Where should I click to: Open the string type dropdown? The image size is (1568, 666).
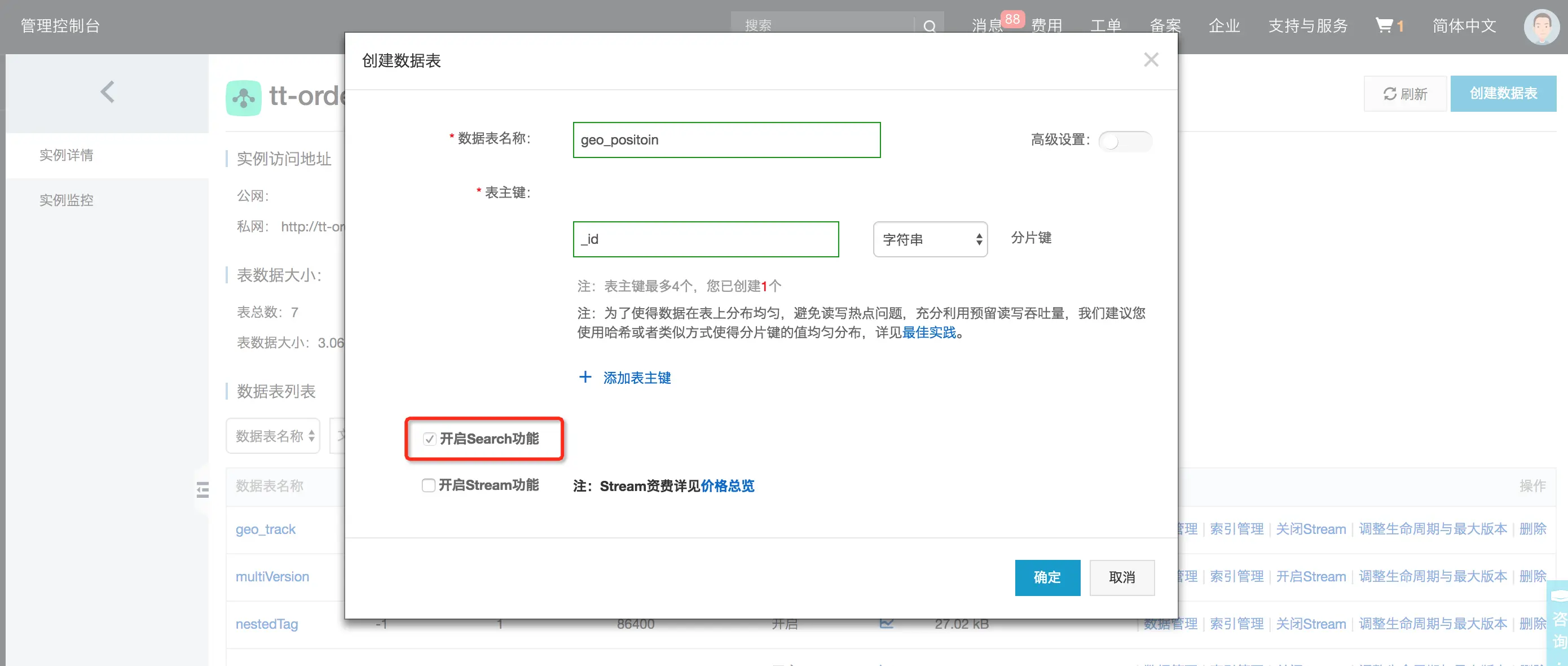930,239
